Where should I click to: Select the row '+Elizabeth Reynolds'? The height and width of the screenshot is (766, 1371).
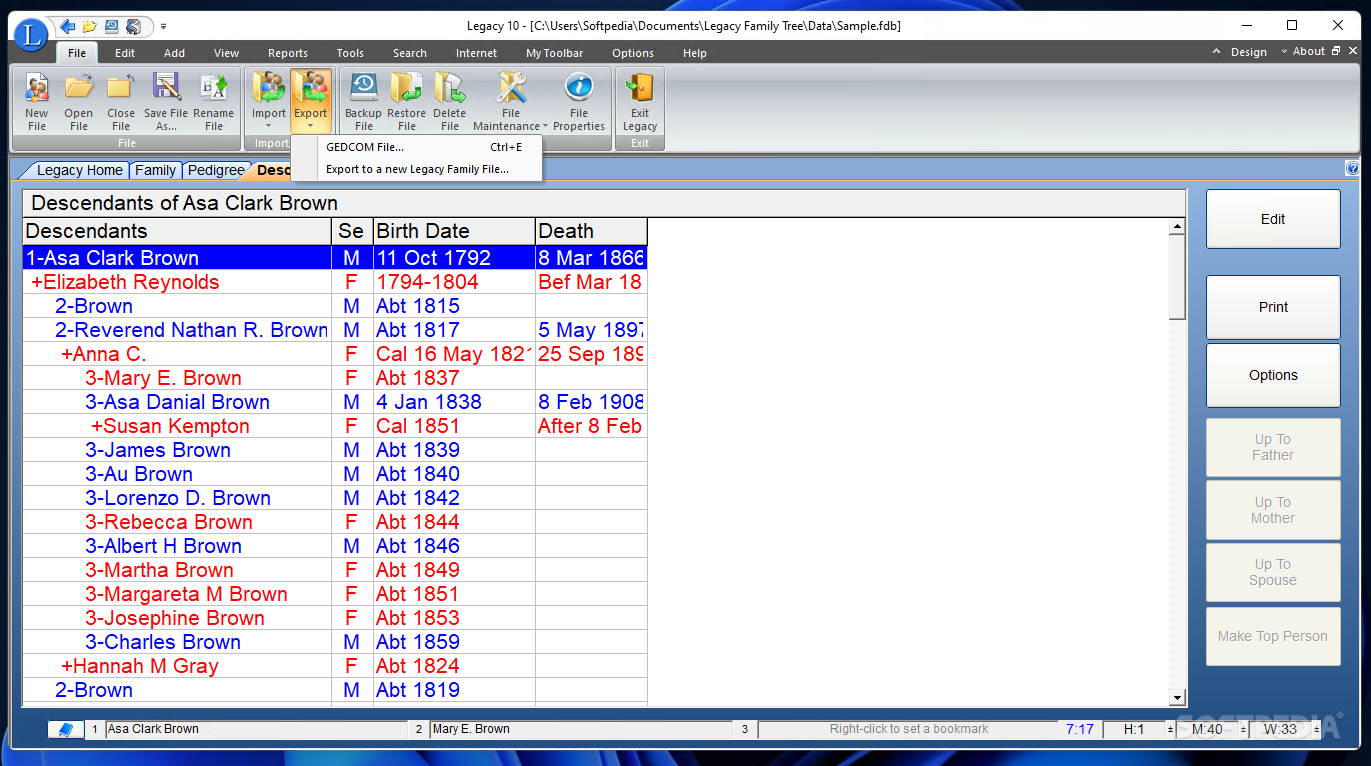click(335, 282)
